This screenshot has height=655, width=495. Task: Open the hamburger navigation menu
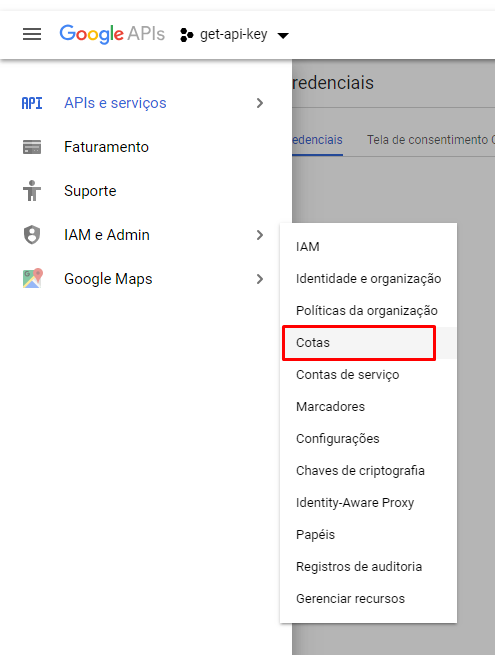click(x=32, y=34)
